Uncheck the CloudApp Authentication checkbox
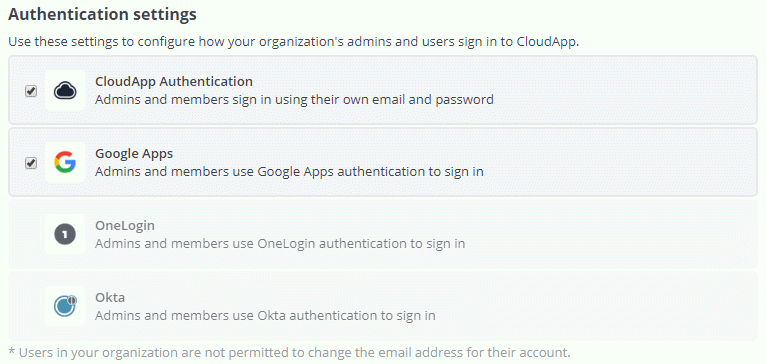Image resolution: width=766 pixels, height=364 pixels. 31,91
